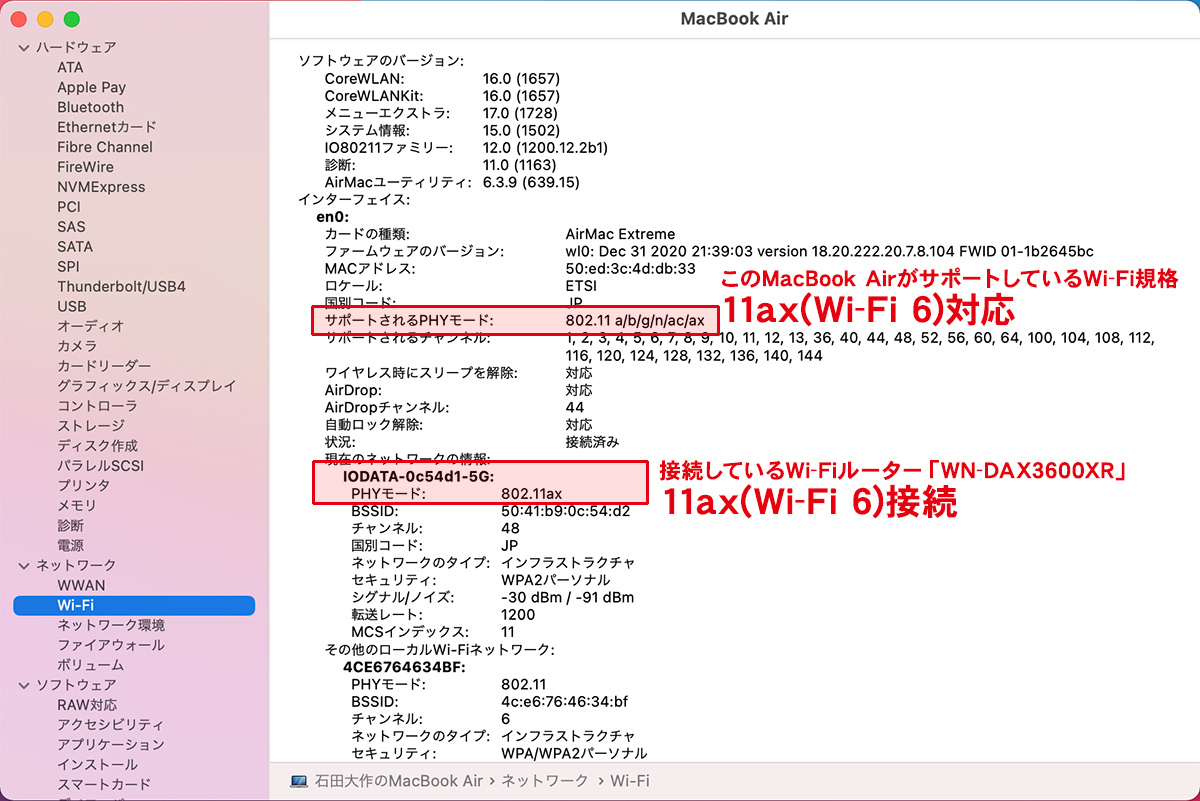Select コントローラ in sidebar
This screenshot has width=1200, height=801.
(x=97, y=406)
